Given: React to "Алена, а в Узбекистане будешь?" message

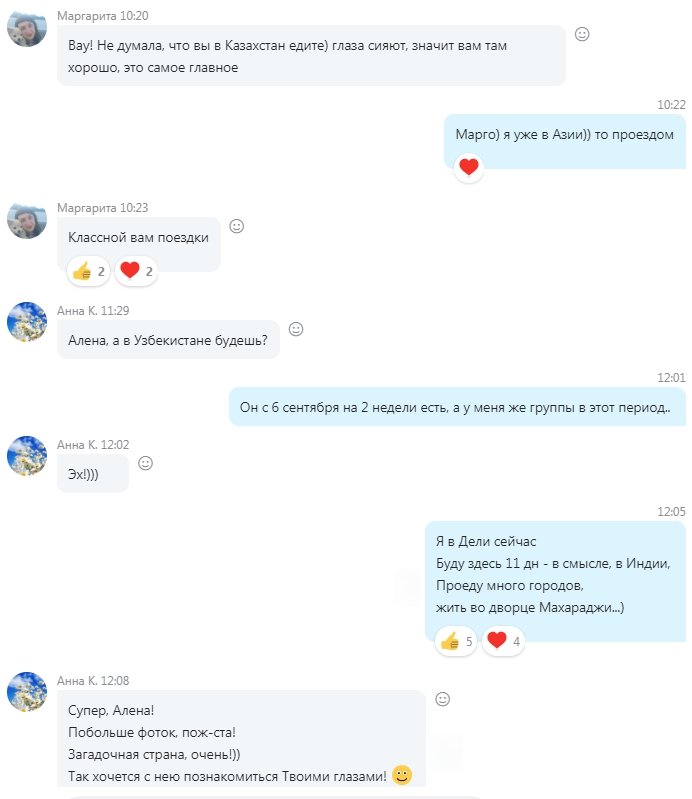Looking at the screenshot, I should click(296, 329).
